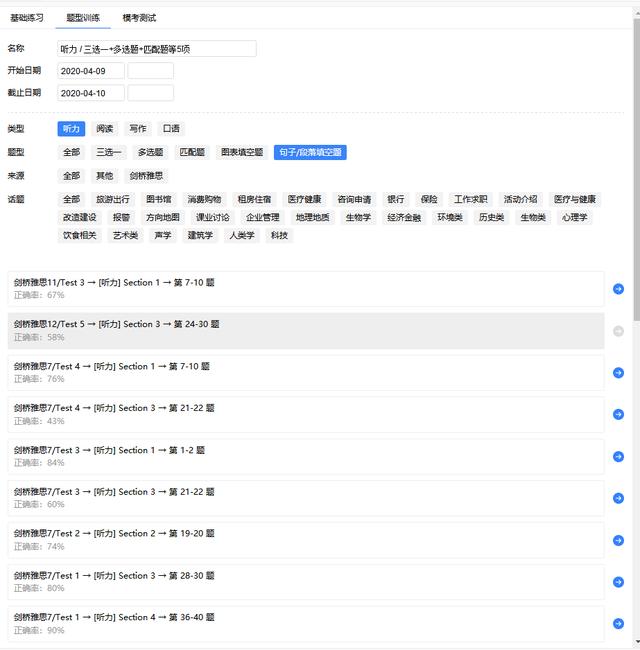This screenshot has height=650, width=640.
Task: Open arrow for 剑桥雅思7/Test 2 第 19-20 题
Action: pyautogui.click(x=618, y=540)
